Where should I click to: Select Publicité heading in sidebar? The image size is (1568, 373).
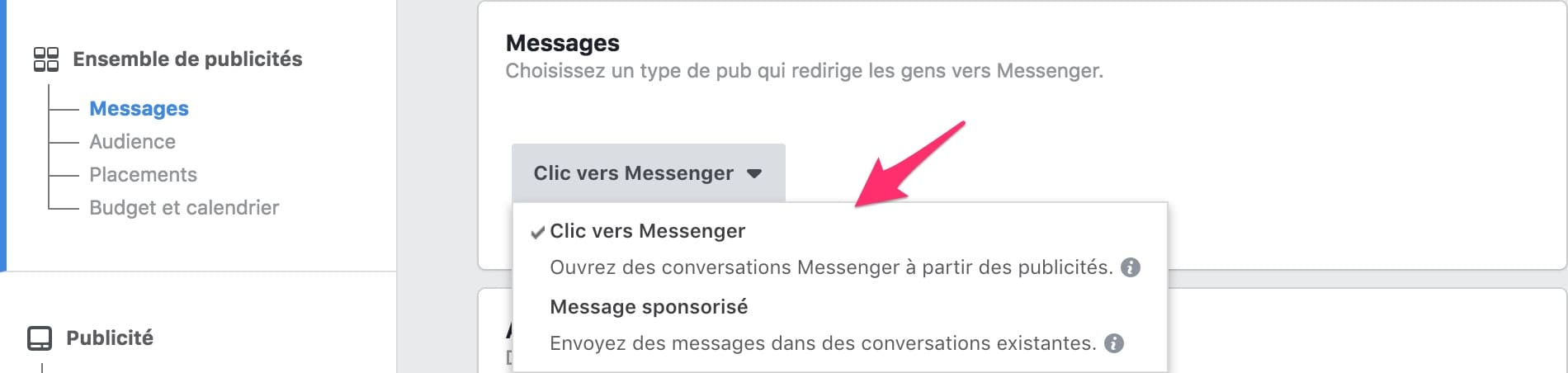(110, 338)
